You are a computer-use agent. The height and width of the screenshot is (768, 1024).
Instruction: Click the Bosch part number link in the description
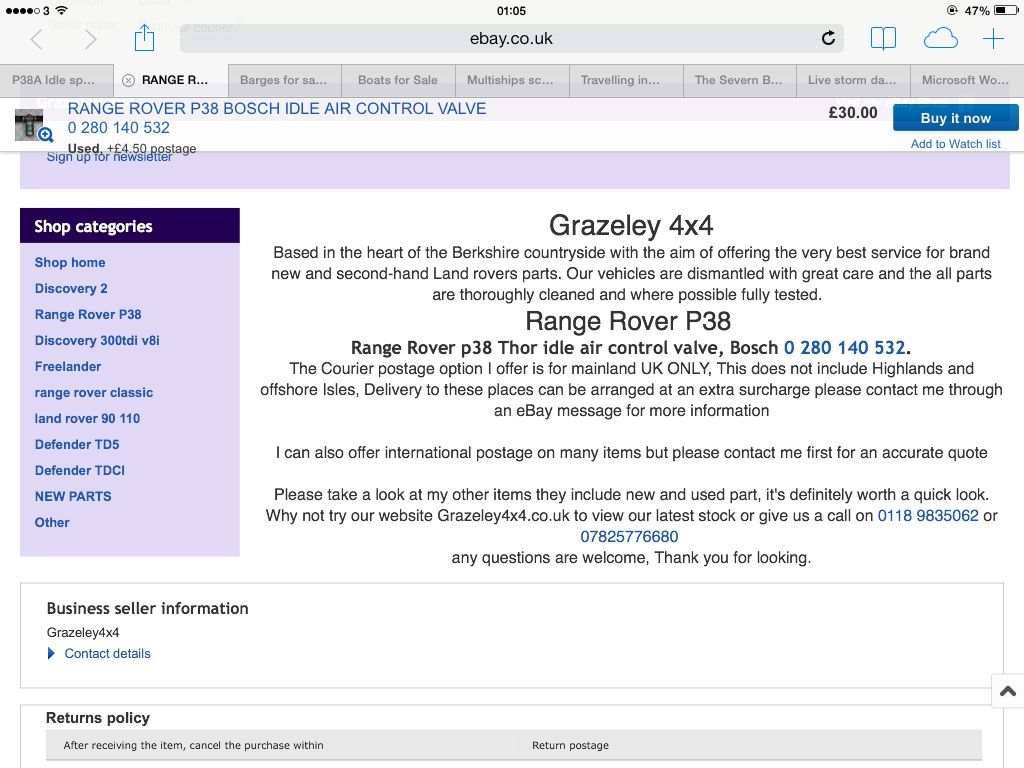click(x=844, y=348)
